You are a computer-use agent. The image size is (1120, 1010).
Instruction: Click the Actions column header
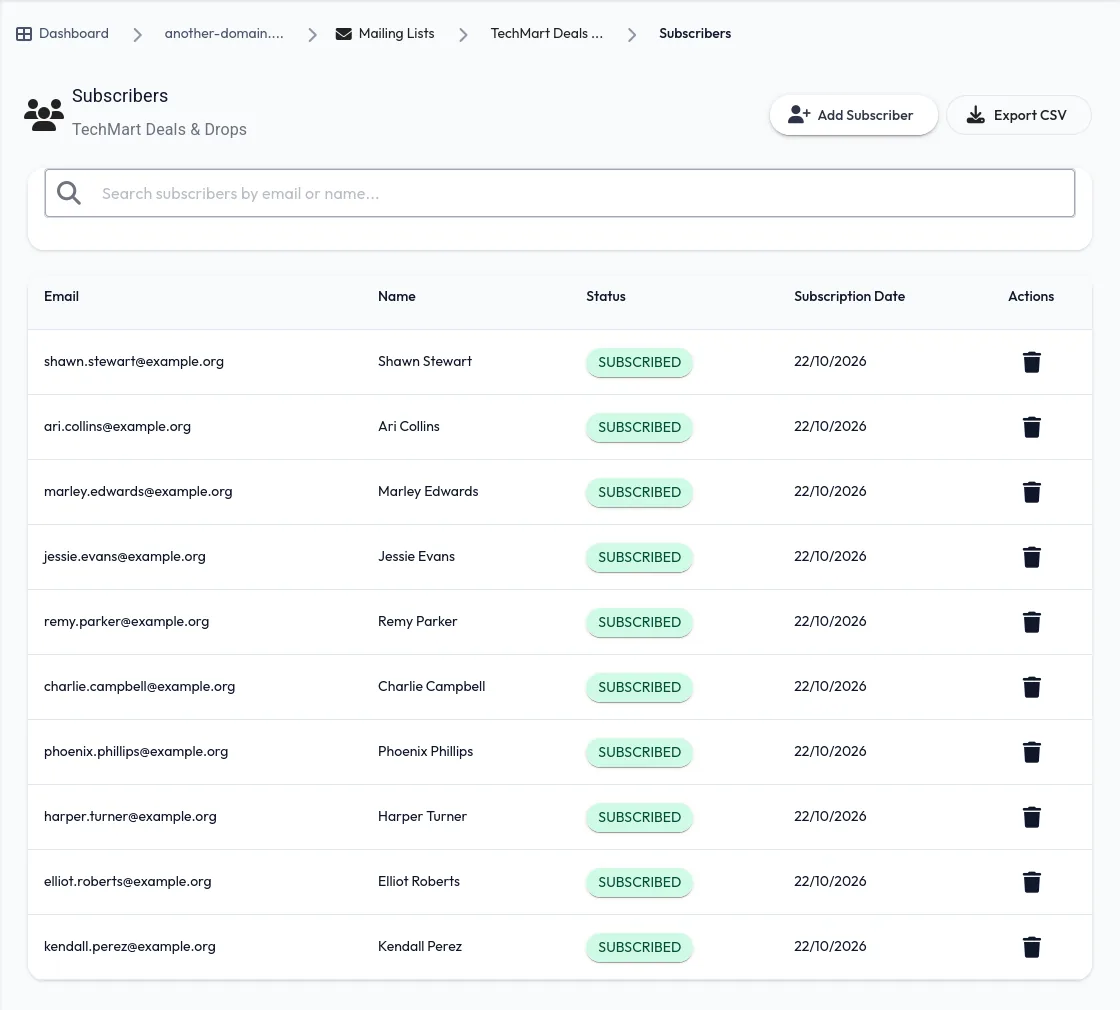1031,296
